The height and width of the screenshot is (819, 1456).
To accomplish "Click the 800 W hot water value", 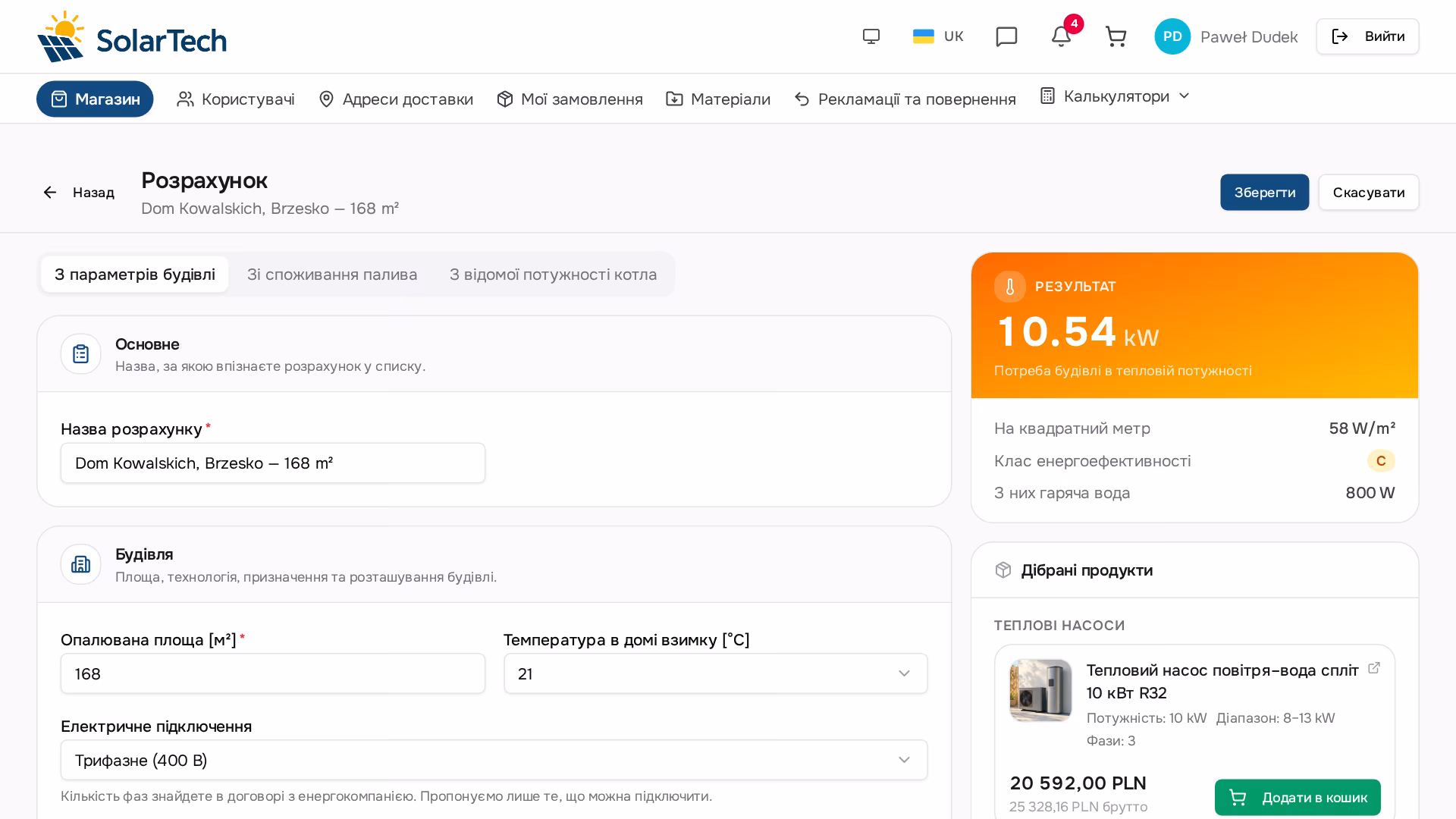I will point(1370,493).
